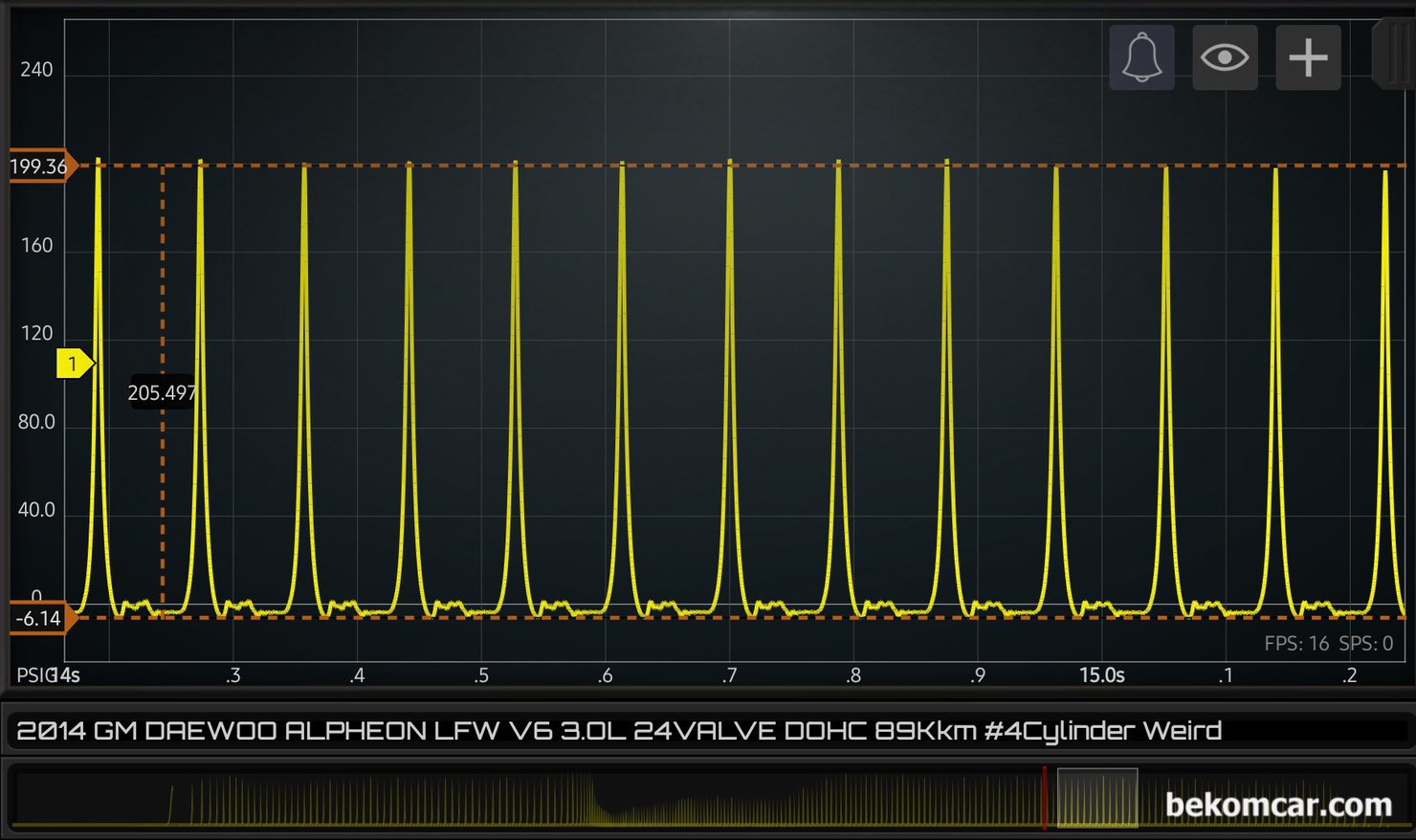This screenshot has height=840, width=1416.
Task: Click the upper horizontal dashed cursor line
Action: [765, 166]
